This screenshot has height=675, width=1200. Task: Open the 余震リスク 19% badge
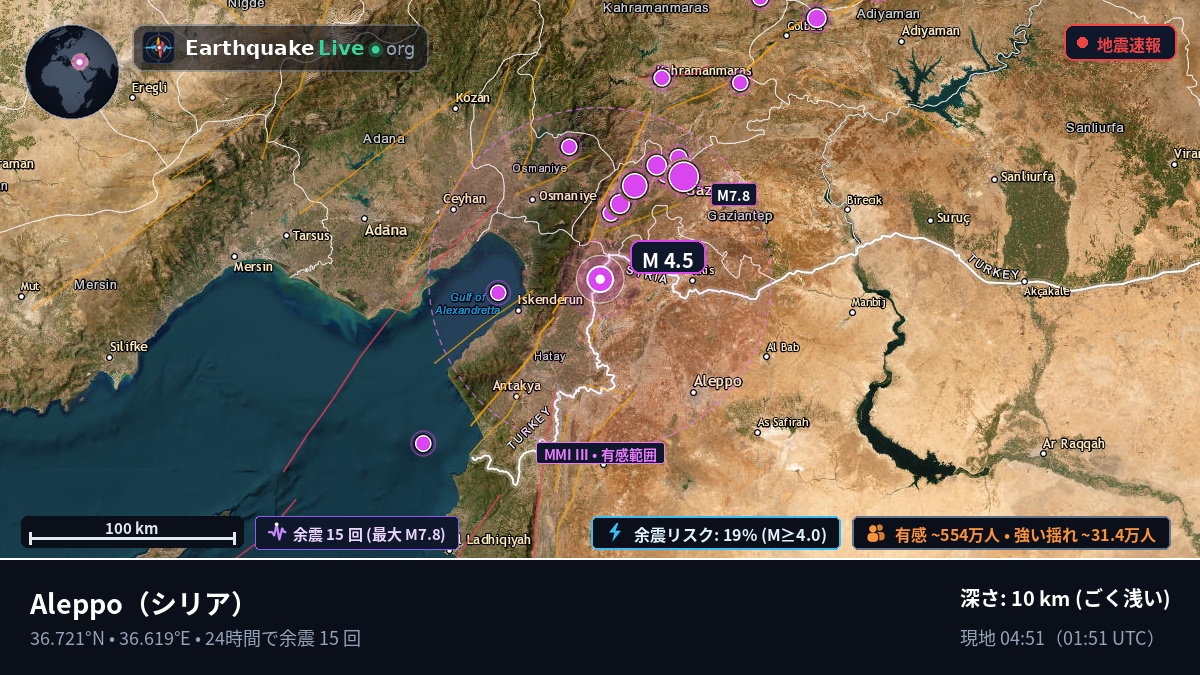[x=716, y=533]
